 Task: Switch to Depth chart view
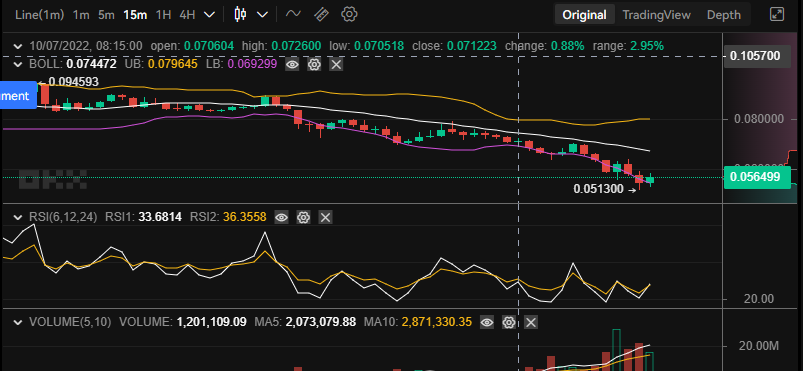coord(724,15)
